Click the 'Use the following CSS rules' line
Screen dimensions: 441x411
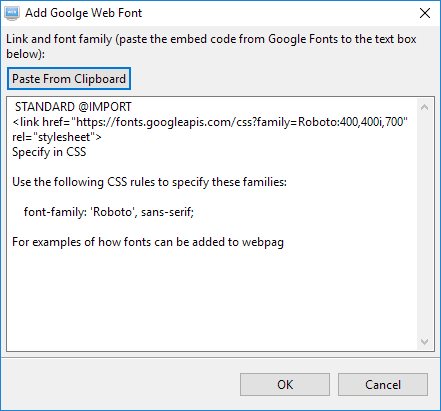click(149, 182)
